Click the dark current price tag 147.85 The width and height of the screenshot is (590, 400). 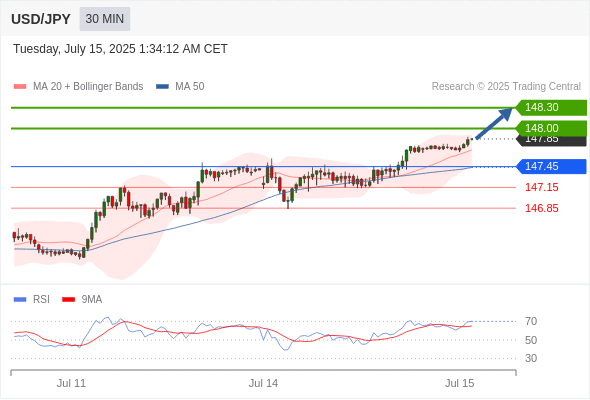551,141
